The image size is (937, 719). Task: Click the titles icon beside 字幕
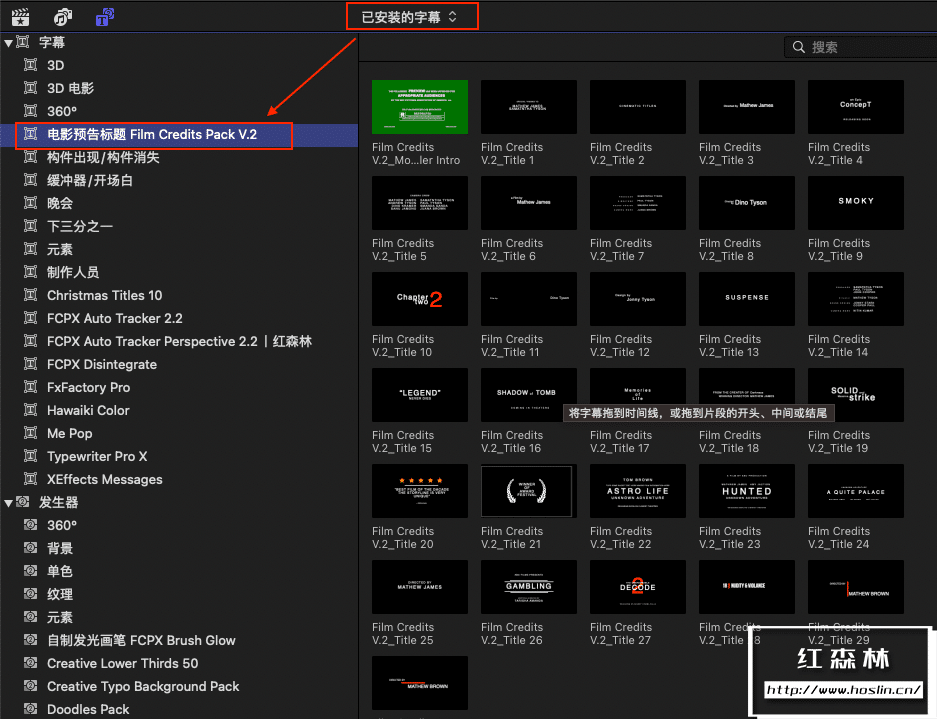coord(23,42)
